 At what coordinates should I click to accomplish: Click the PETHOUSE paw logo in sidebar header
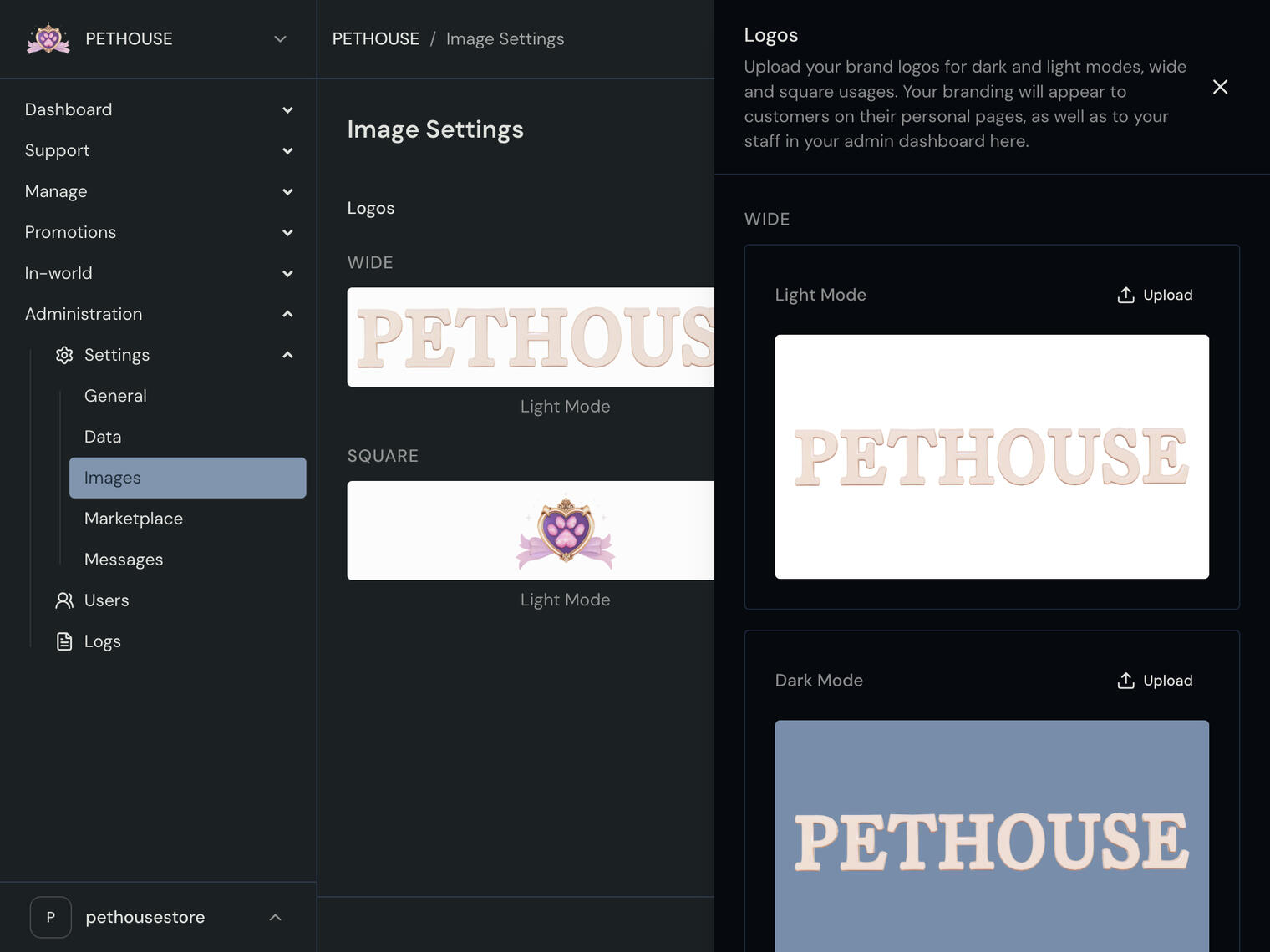coord(48,38)
